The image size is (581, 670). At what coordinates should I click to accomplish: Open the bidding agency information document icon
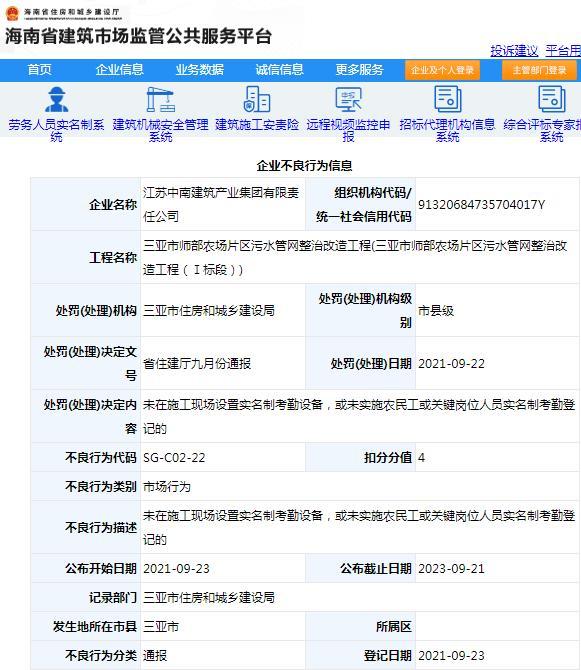point(447,99)
